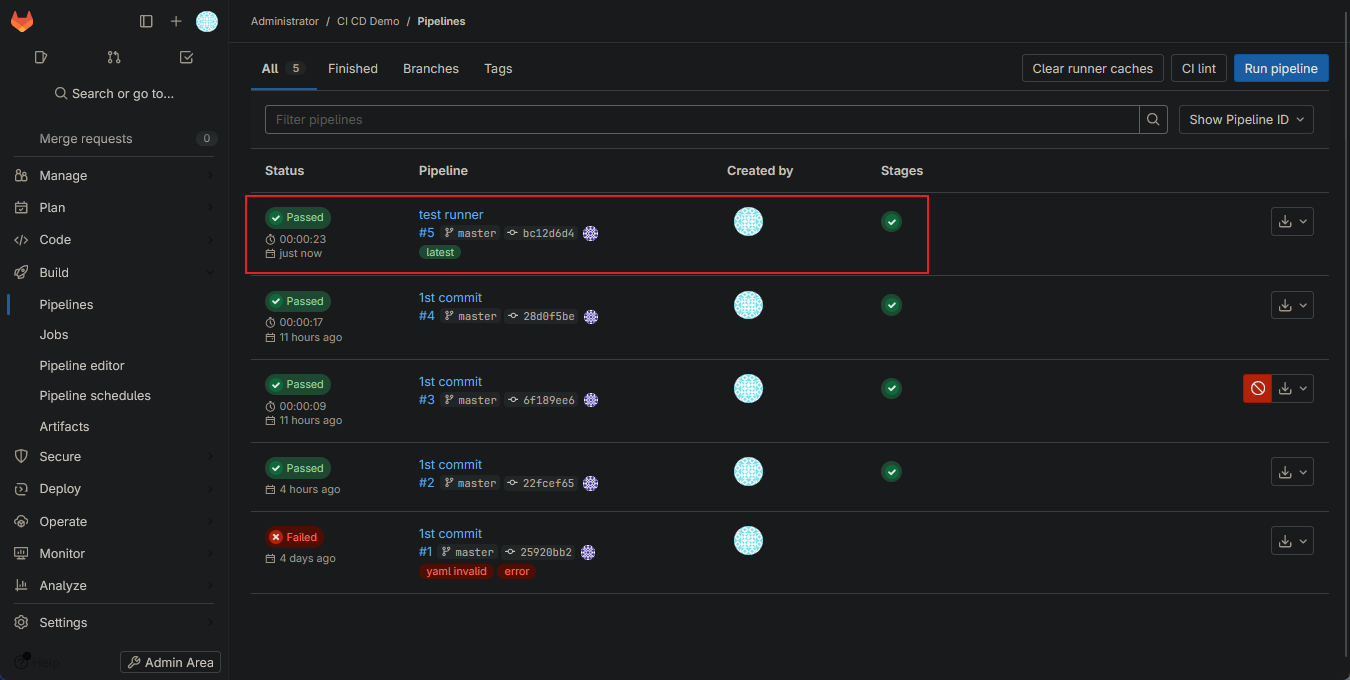Click CI CD Demo breadcrumb link
Image resolution: width=1350 pixels, height=680 pixels.
[368, 21]
